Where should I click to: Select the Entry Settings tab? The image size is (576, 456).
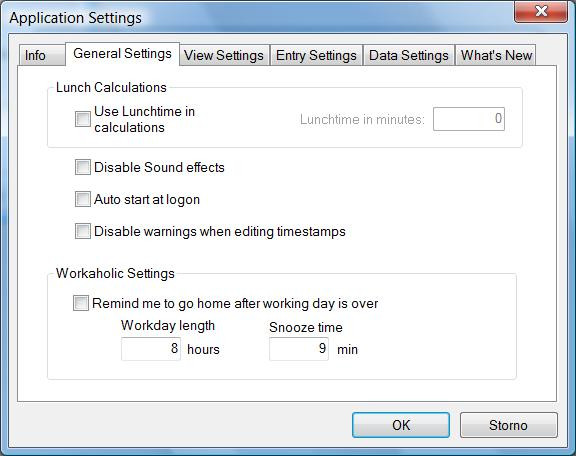(x=316, y=55)
